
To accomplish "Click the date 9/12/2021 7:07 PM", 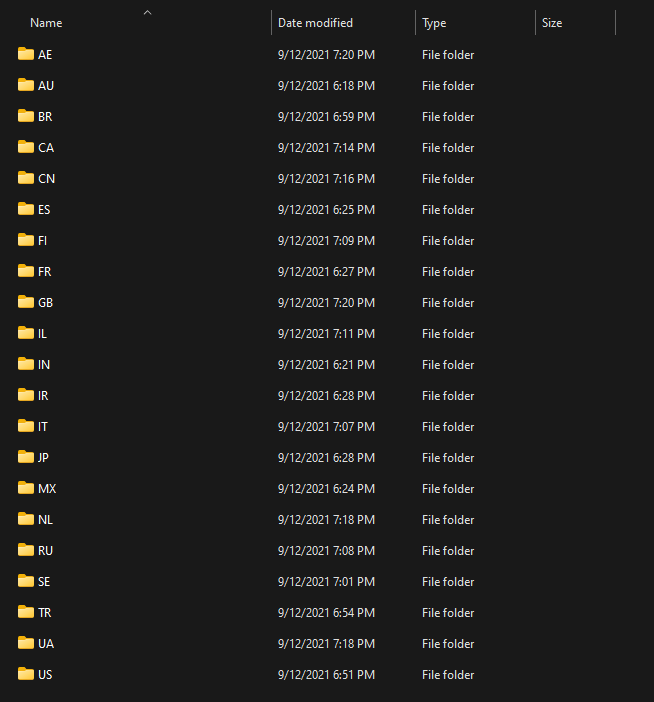I will (x=326, y=427).
